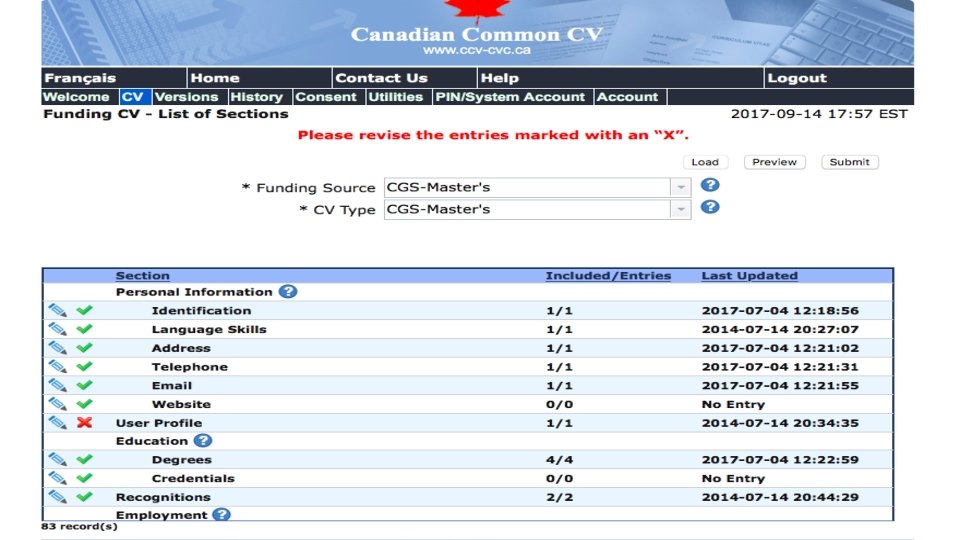Sort by the Section column header

point(143,276)
